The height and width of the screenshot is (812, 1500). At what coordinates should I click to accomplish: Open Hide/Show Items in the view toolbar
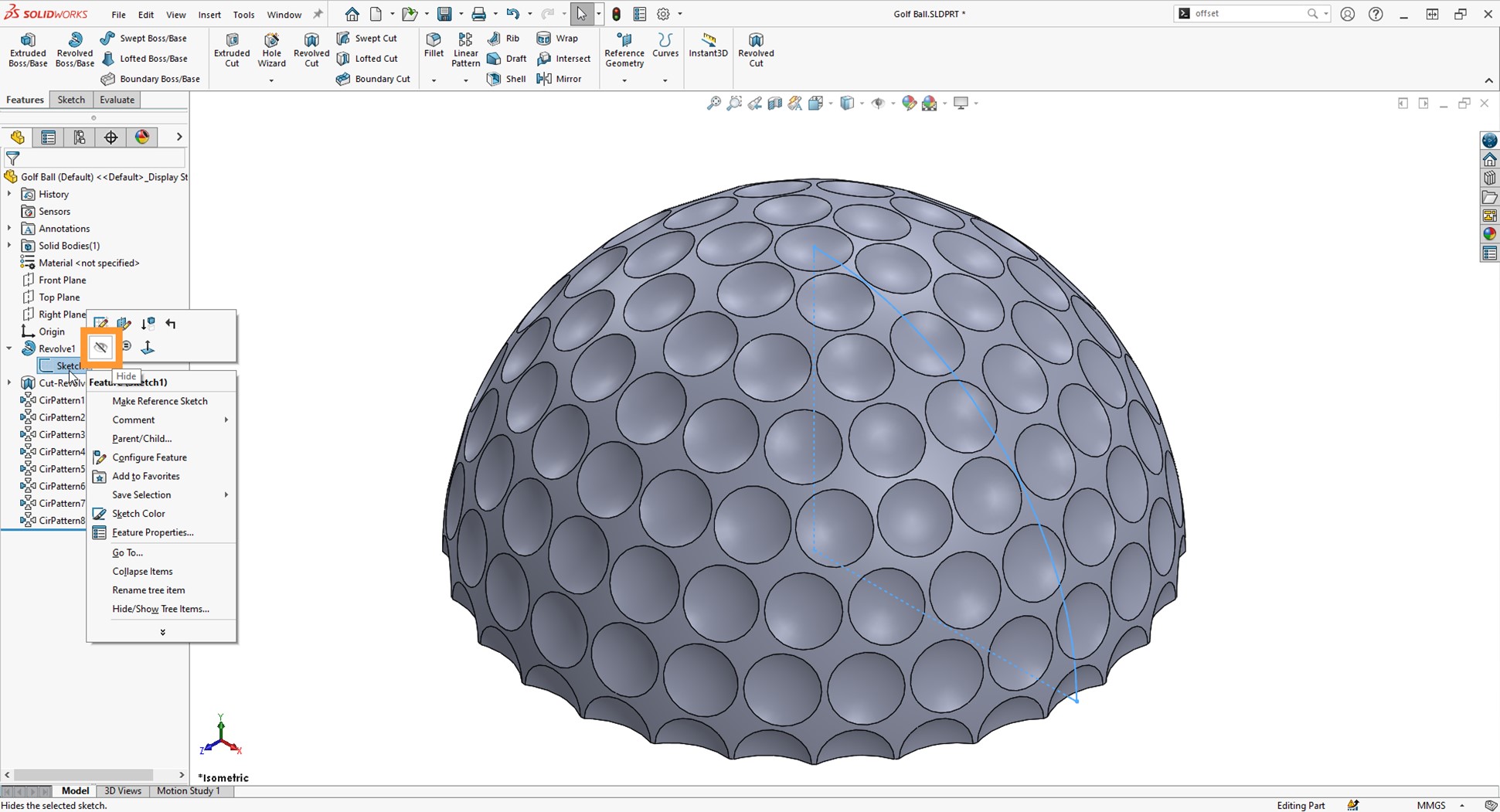880,103
